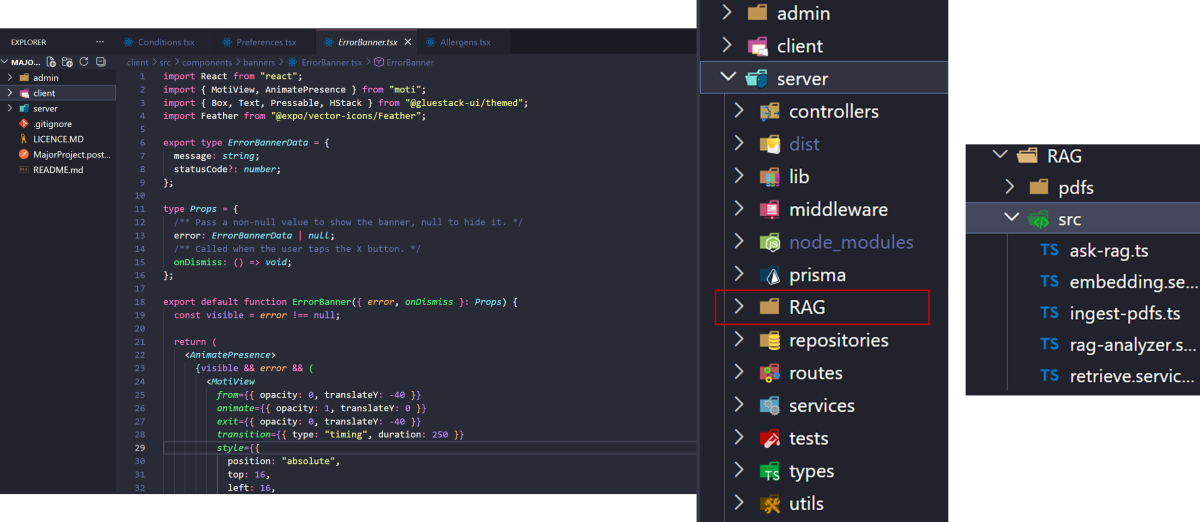This screenshot has width=1200, height=522.
Task: Click the node_modules folder icon
Action: coord(770,242)
